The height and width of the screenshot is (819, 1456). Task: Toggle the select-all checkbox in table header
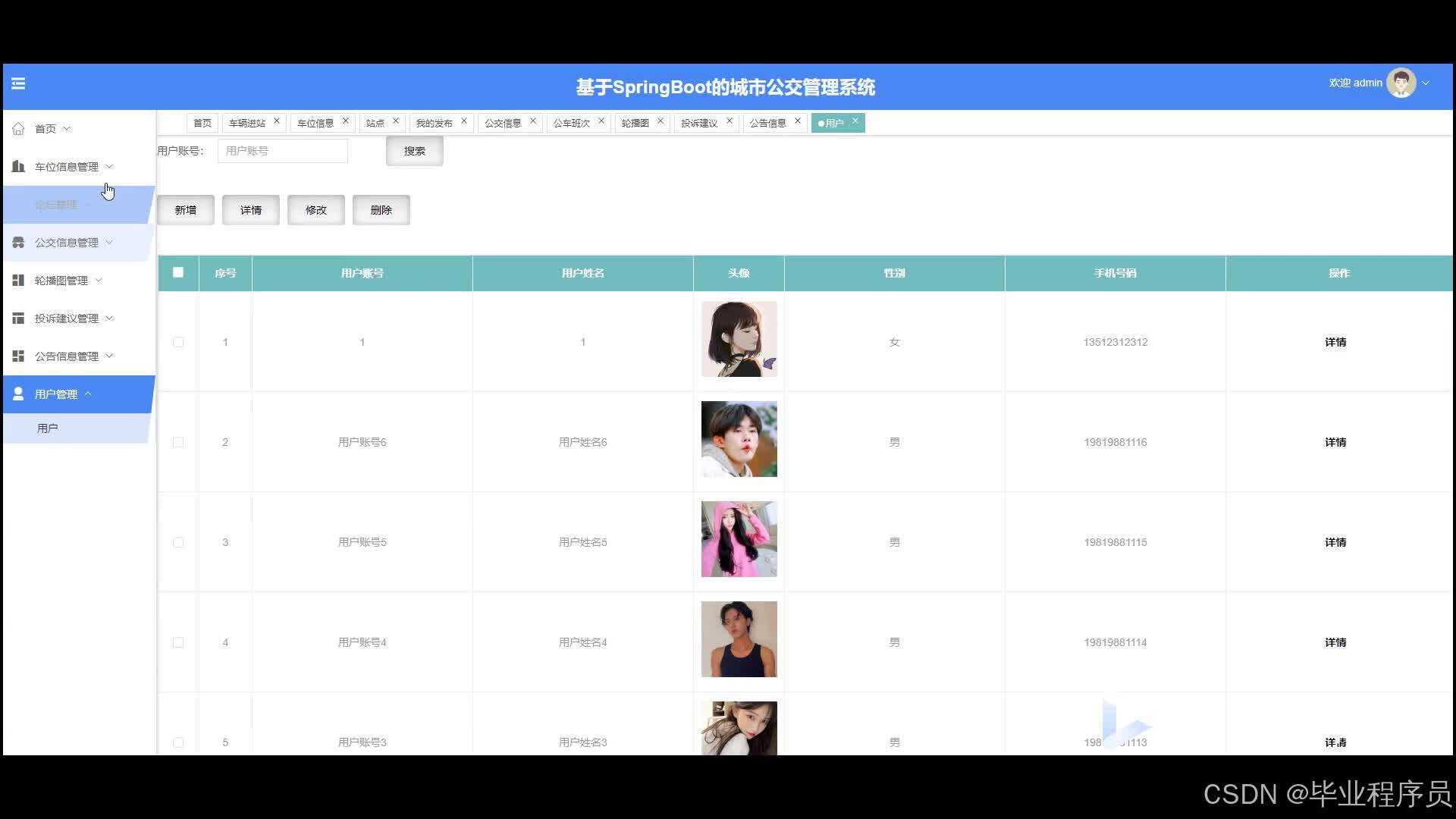tap(178, 272)
